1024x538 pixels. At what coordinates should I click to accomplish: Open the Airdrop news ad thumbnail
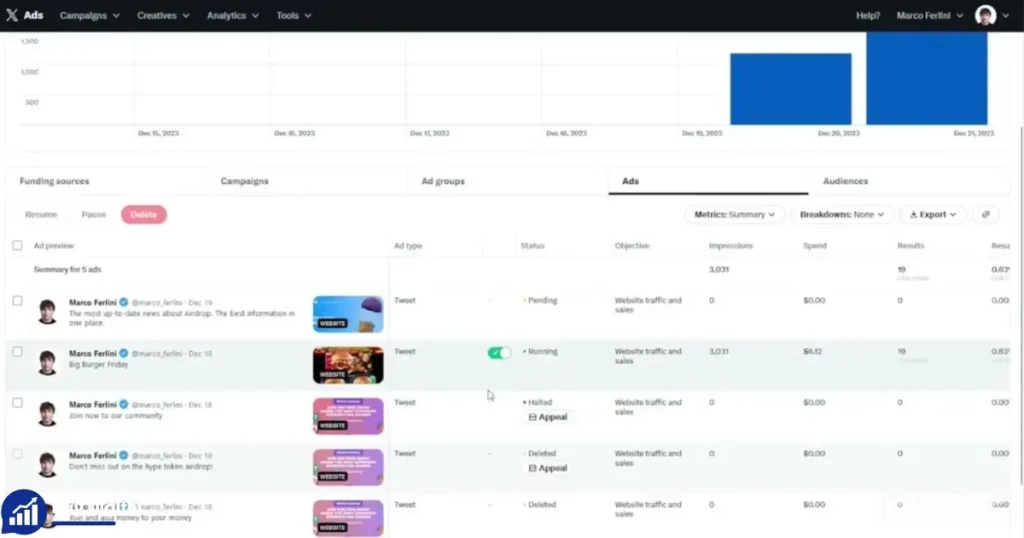[x=348, y=314]
